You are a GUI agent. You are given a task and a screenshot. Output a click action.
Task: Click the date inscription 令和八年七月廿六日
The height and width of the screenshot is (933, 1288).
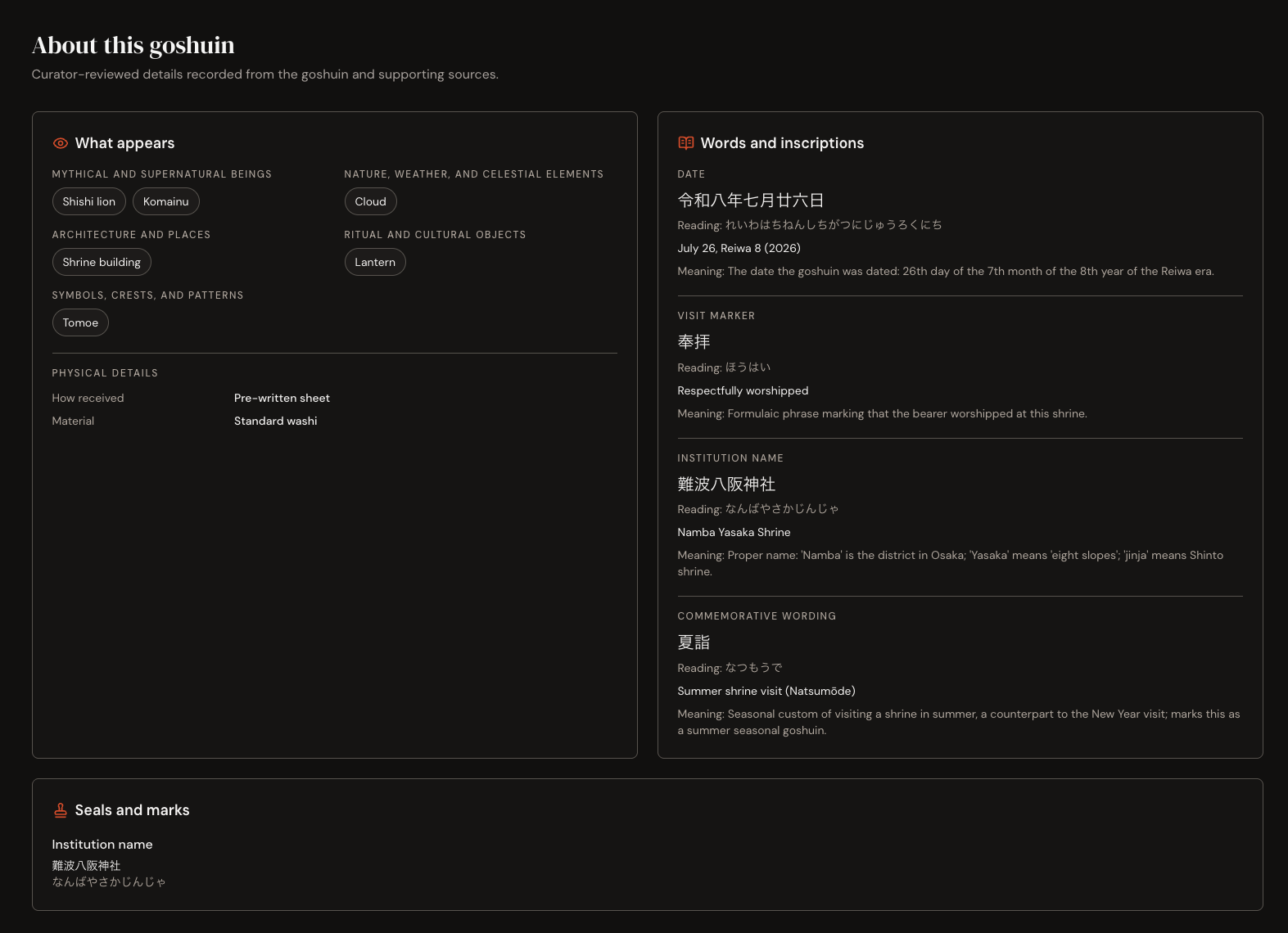tap(751, 201)
